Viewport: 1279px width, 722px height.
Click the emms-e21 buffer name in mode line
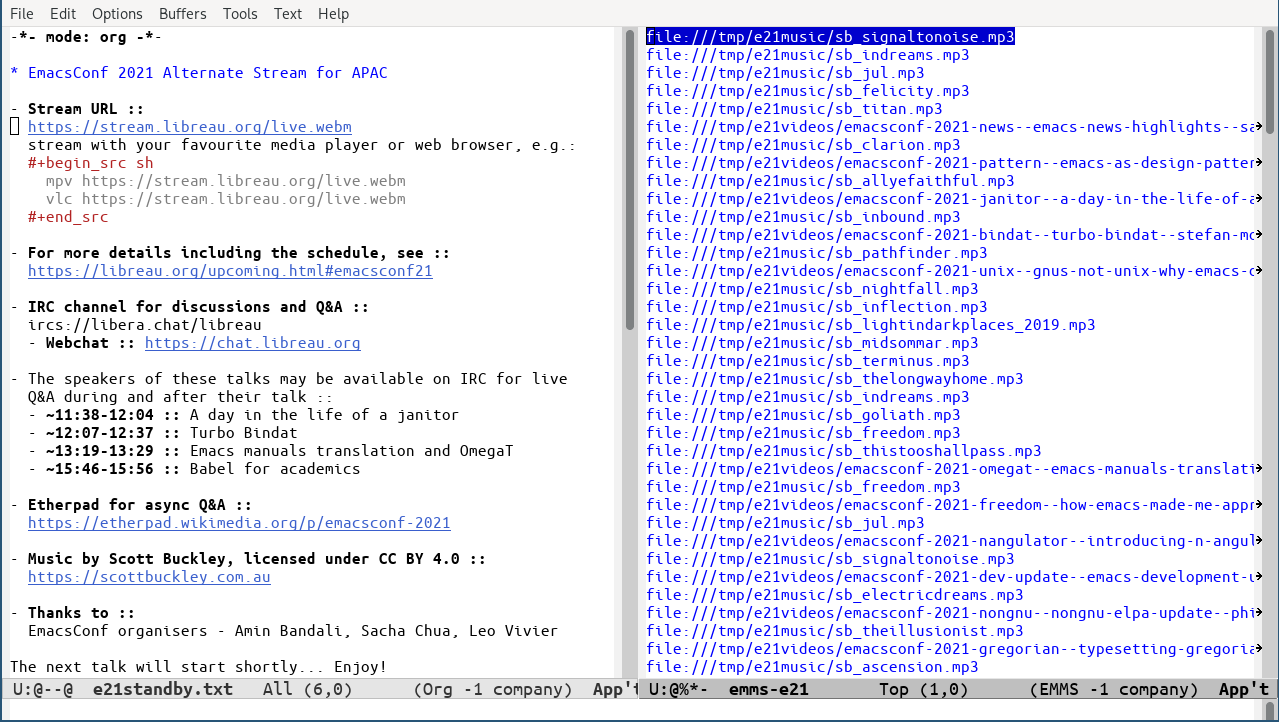click(x=768, y=689)
